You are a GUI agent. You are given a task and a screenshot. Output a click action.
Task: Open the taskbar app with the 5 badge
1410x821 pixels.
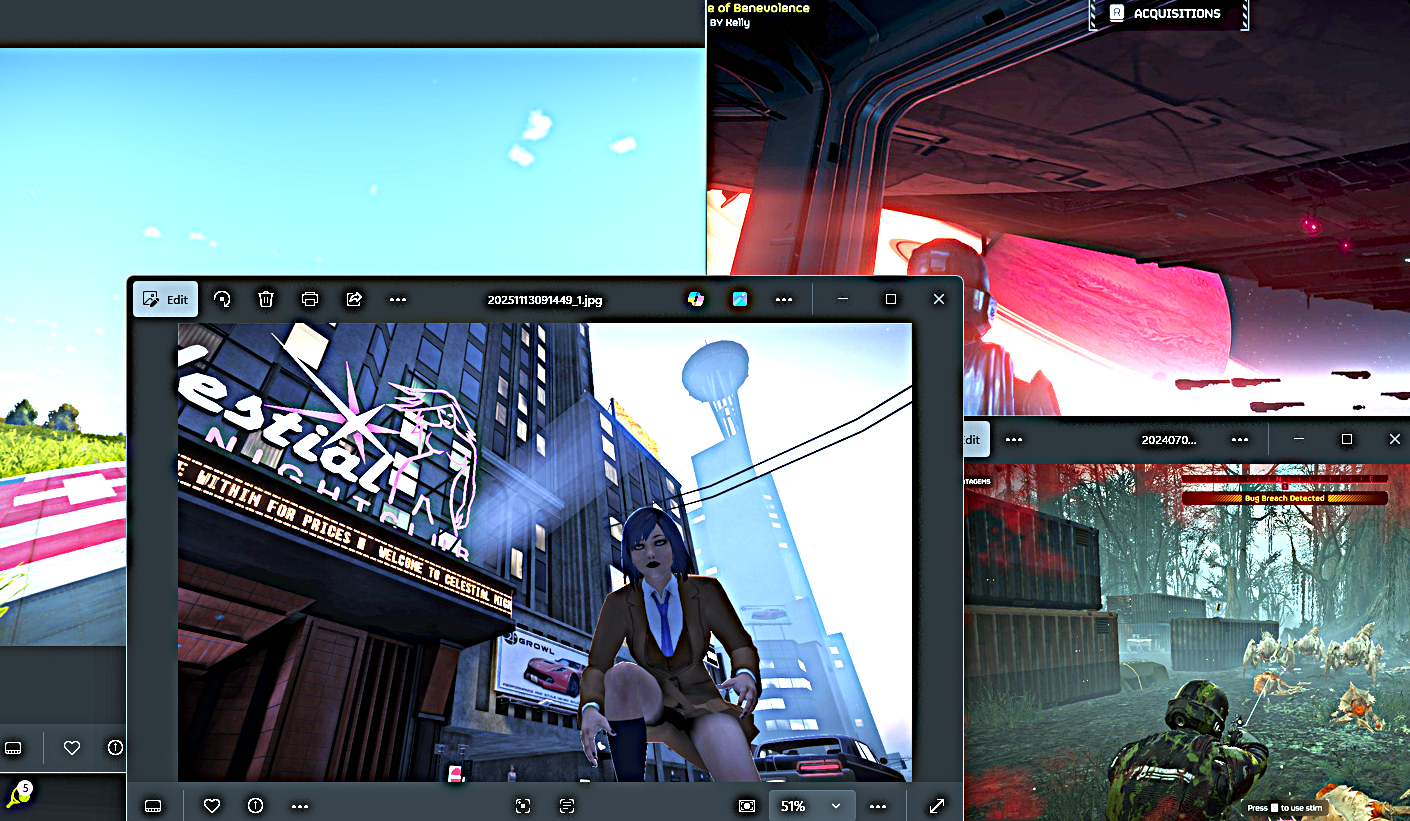[x=18, y=796]
